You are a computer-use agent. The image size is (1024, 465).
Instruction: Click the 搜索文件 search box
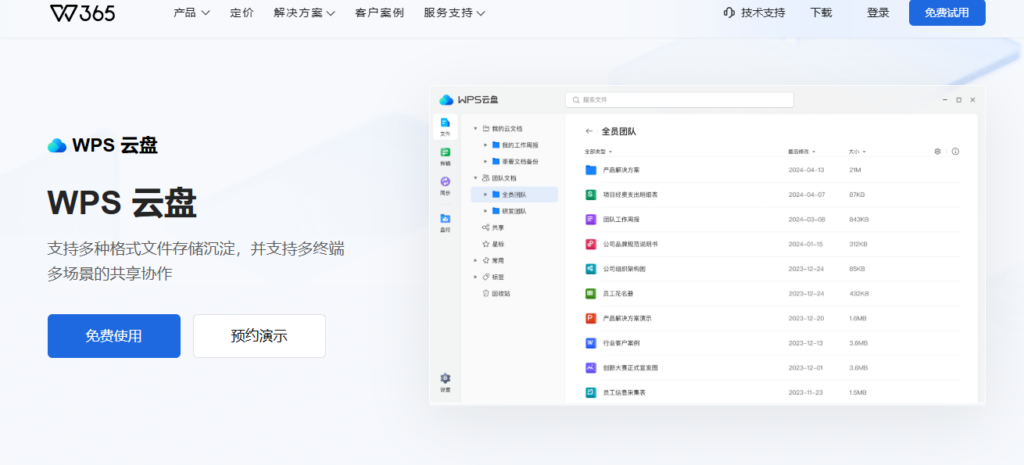[x=679, y=100]
